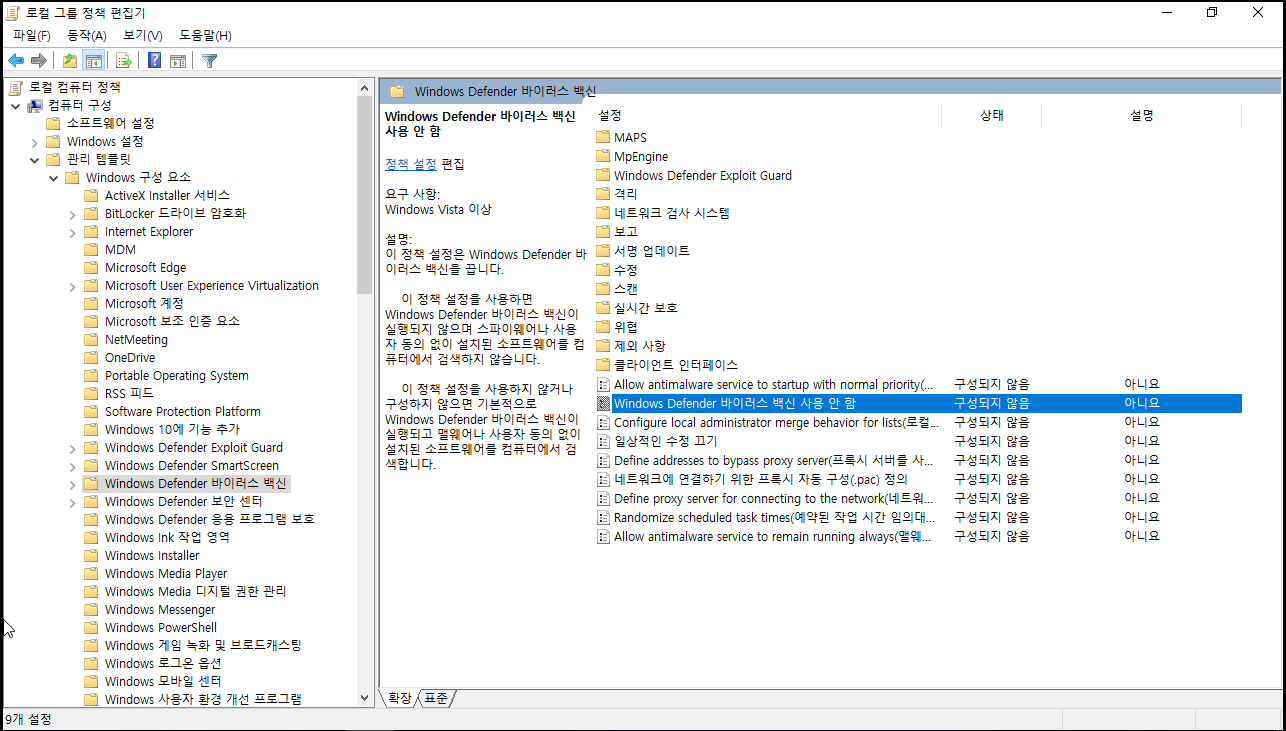1286x731 pixels.
Task: Click the 네트워크 검사 시스템 folder icon
Action: (x=603, y=213)
